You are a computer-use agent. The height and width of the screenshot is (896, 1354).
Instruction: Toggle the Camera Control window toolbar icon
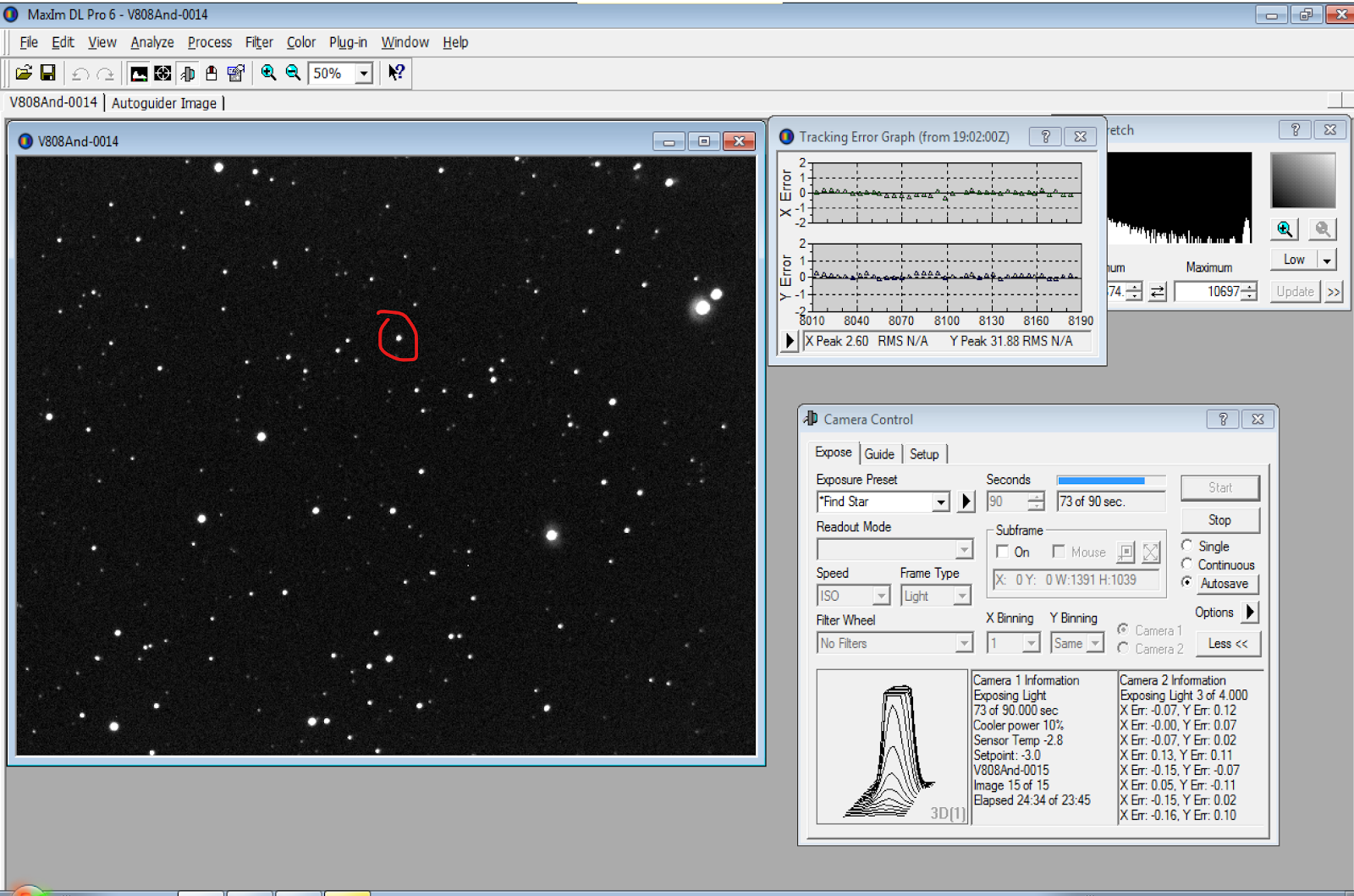coord(187,74)
